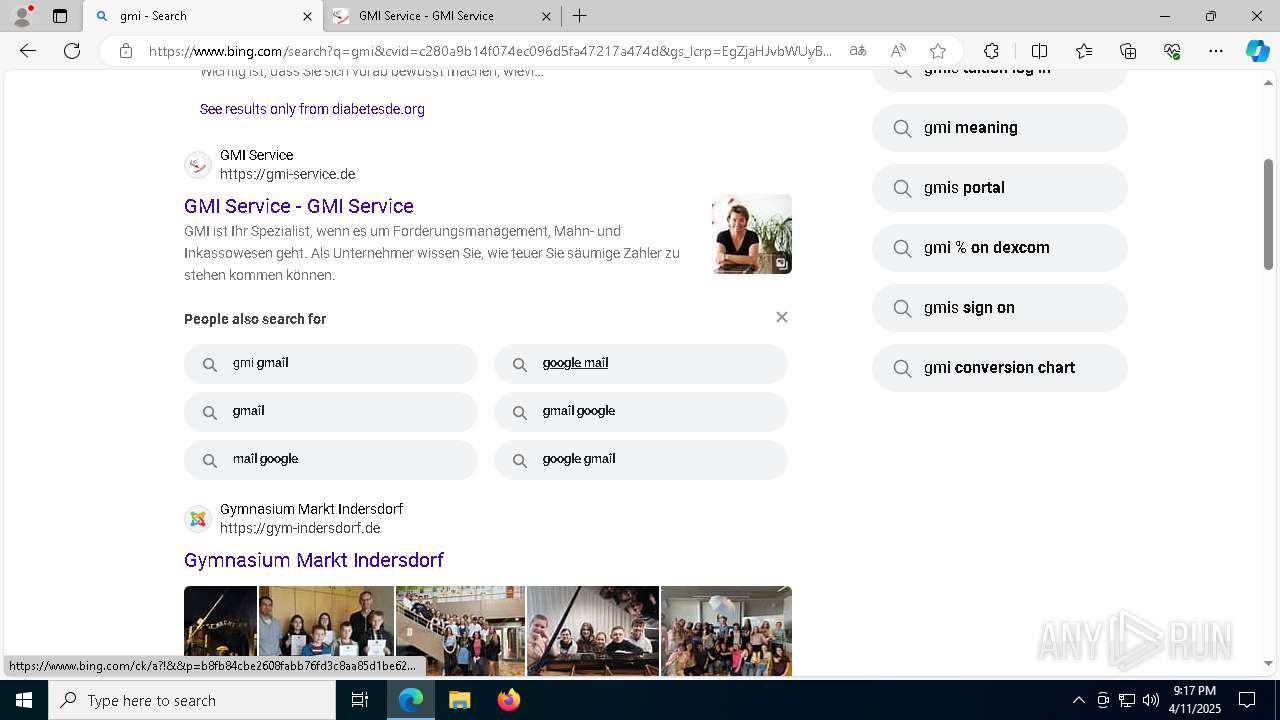Open the Windows notification center
Screen dimensions: 1280x720
coord(1247,700)
